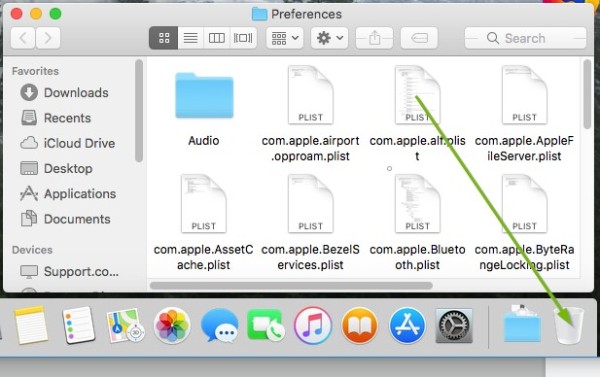The image size is (600, 377).
Task: Open the Action gear menu
Action: pyautogui.click(x=329, y=38)
